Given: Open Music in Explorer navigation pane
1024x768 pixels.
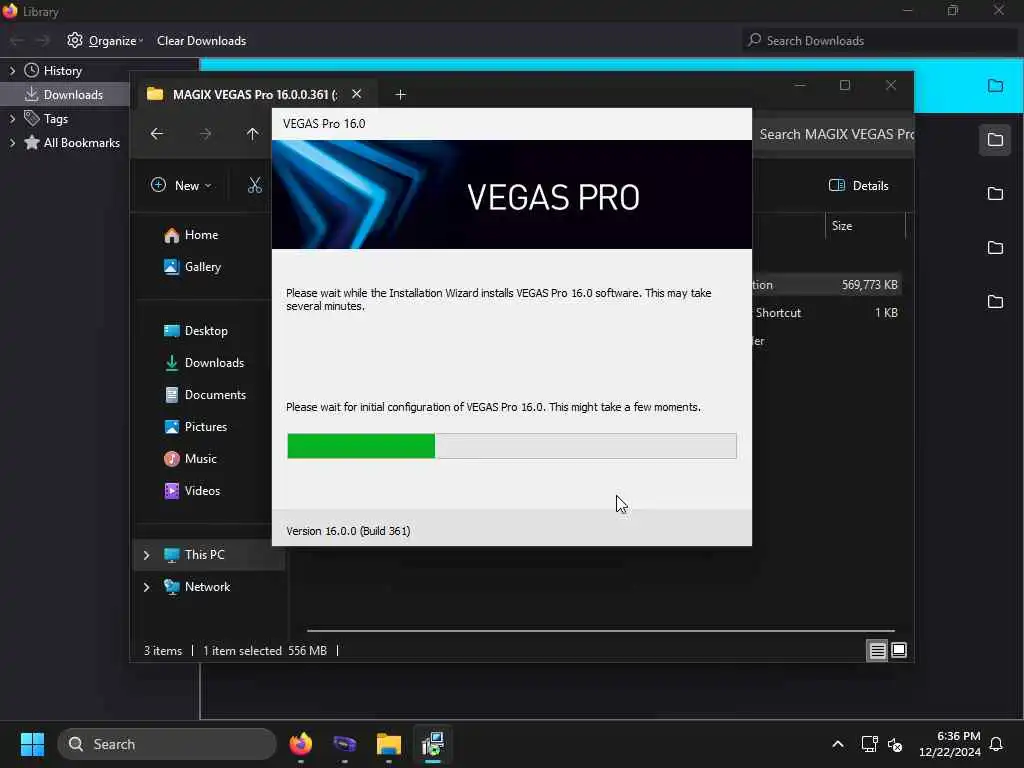Looking at the screenshot, I should [x=190, y=459].
